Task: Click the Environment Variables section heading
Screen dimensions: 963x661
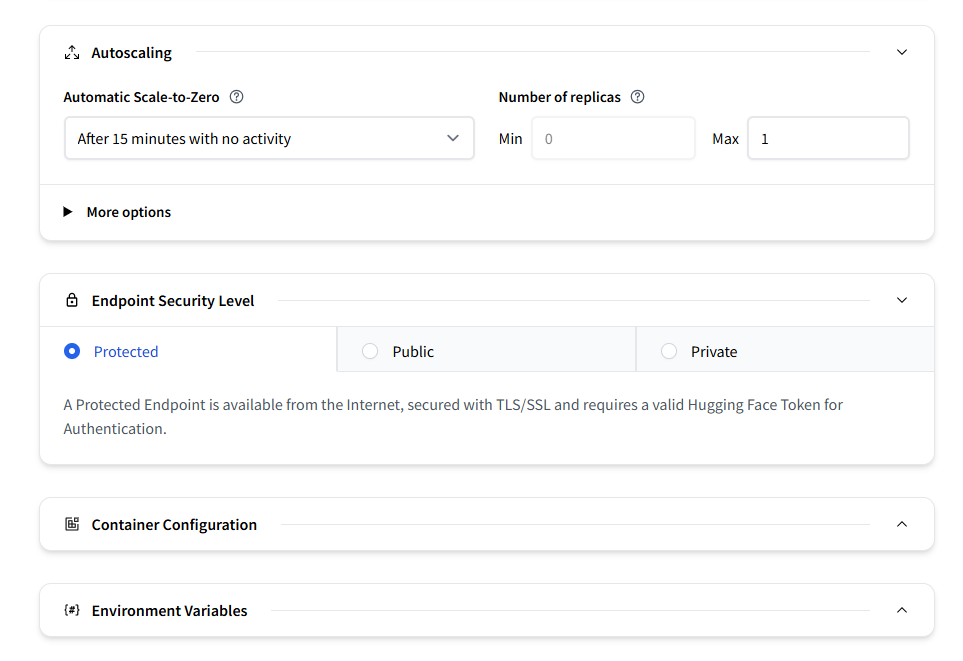Action: [170, 610]
